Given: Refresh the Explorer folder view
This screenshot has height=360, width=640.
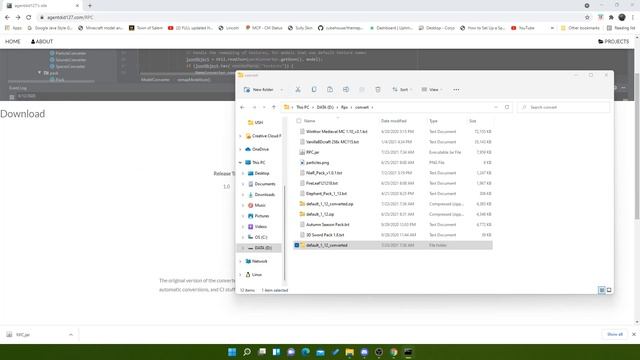Looking at the screenshot, I should pos(507,107).
